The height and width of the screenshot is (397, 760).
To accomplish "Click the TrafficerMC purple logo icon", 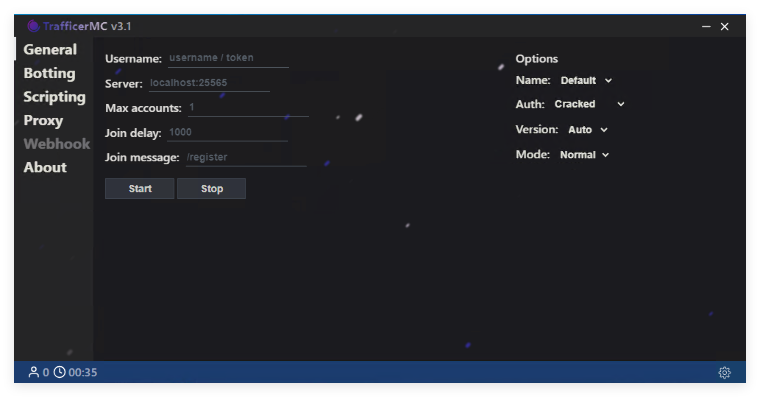I will [x=33, y=26].
